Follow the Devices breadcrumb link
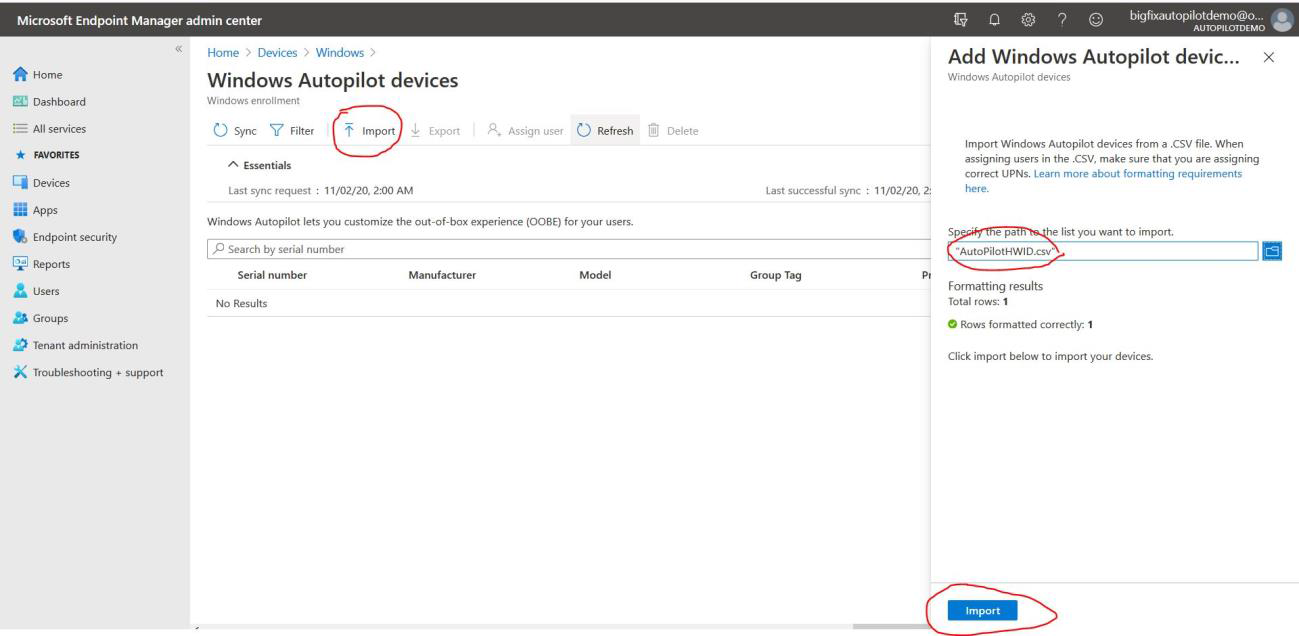Screen dimensions: 1299x636 coord(275,52)
